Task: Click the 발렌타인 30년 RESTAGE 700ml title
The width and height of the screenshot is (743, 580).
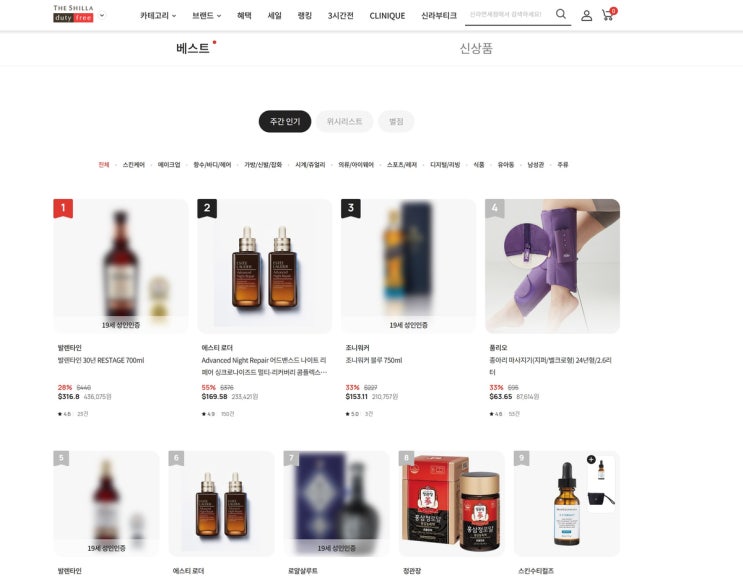Action: point(101,361)
